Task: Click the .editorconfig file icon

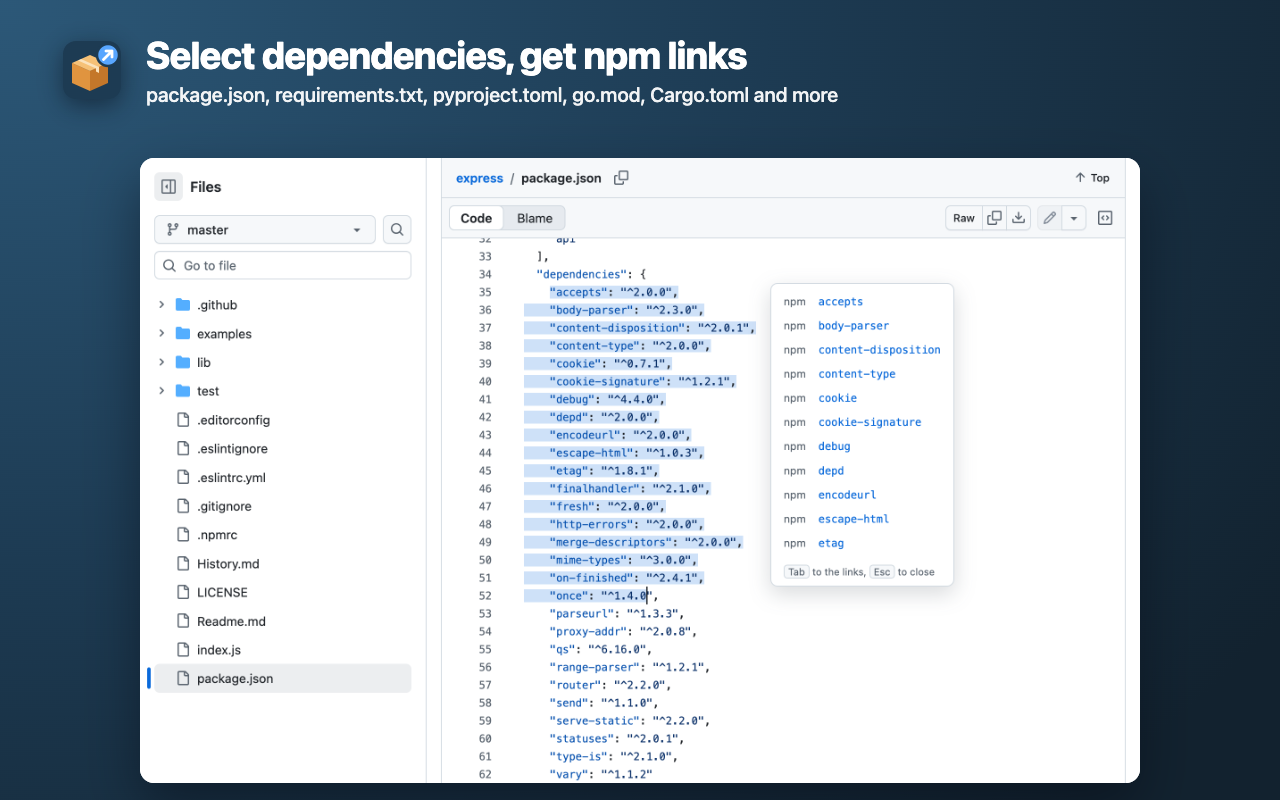Action: tap(183, 420)
